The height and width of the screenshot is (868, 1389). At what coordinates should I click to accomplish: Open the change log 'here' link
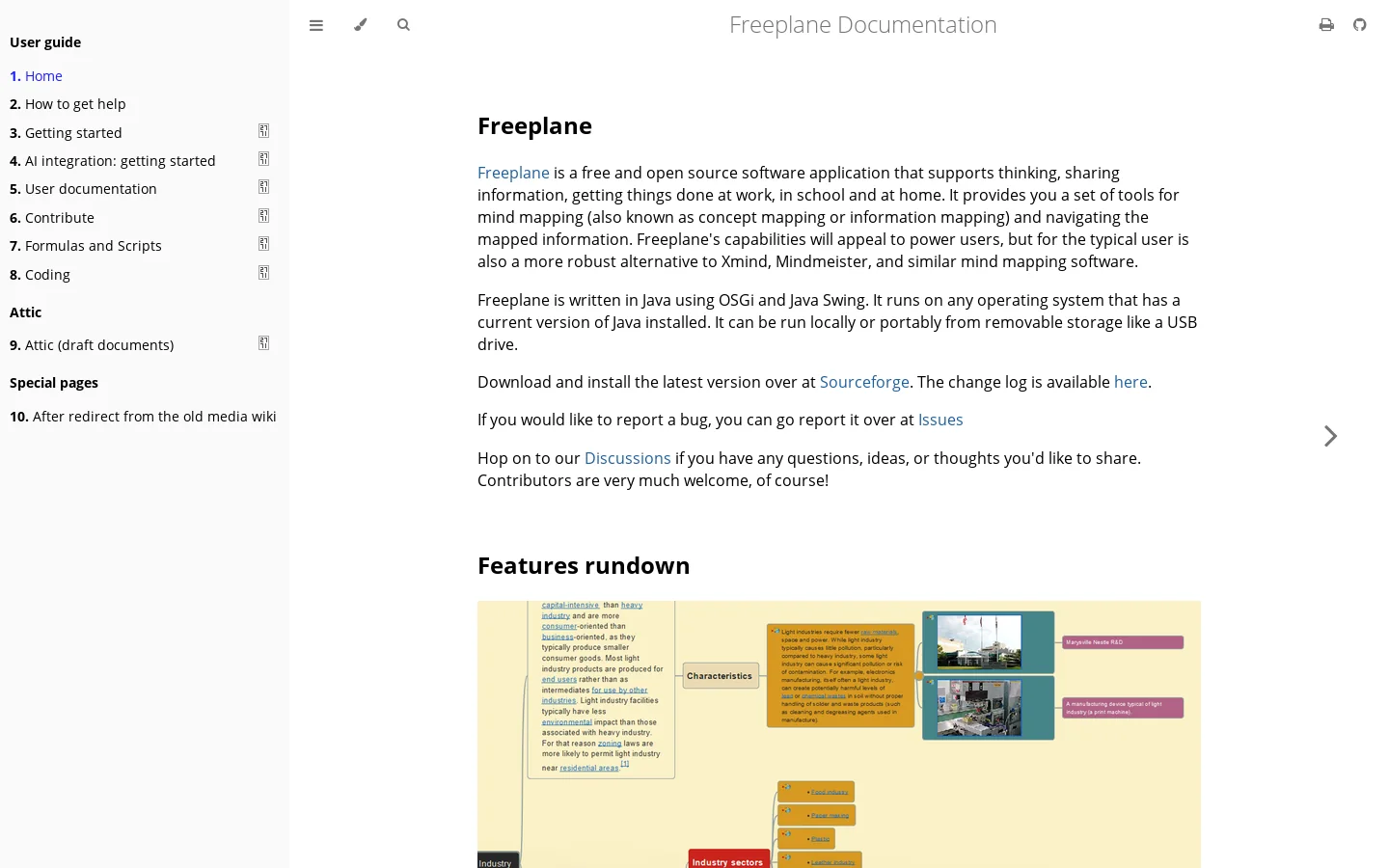(x=1130, y=382)
